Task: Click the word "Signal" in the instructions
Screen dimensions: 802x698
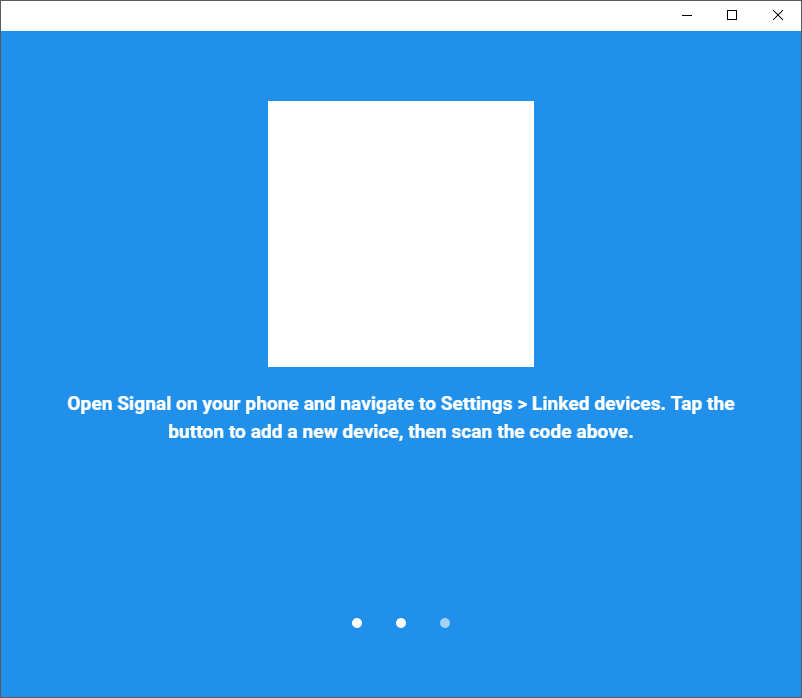Action: point(145,404)
